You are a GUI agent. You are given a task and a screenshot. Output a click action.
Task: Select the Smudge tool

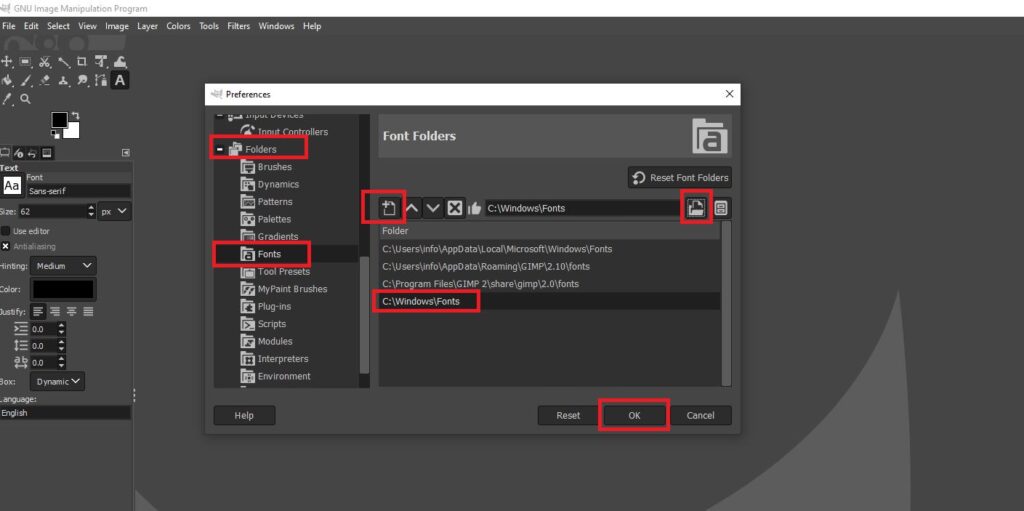(x=82, y=80)
